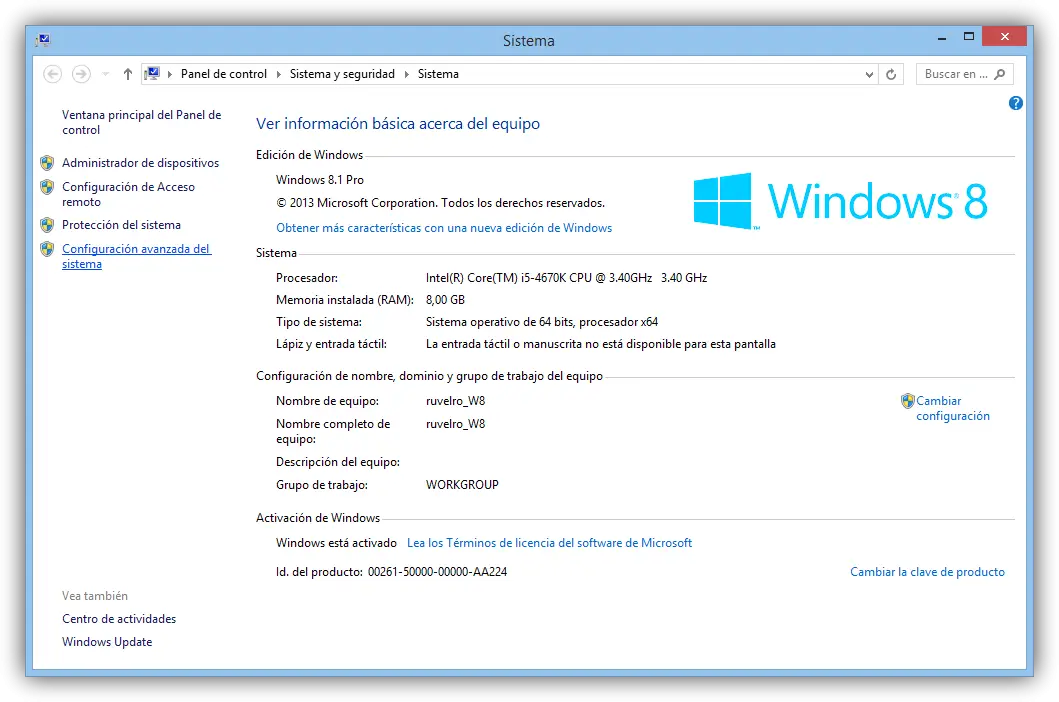This screenshot has height=702, width=1059.
Task: Click the shield icon beside Configuración de Acceso remoto
Action: pyautogui.click(x=47, y=187)
